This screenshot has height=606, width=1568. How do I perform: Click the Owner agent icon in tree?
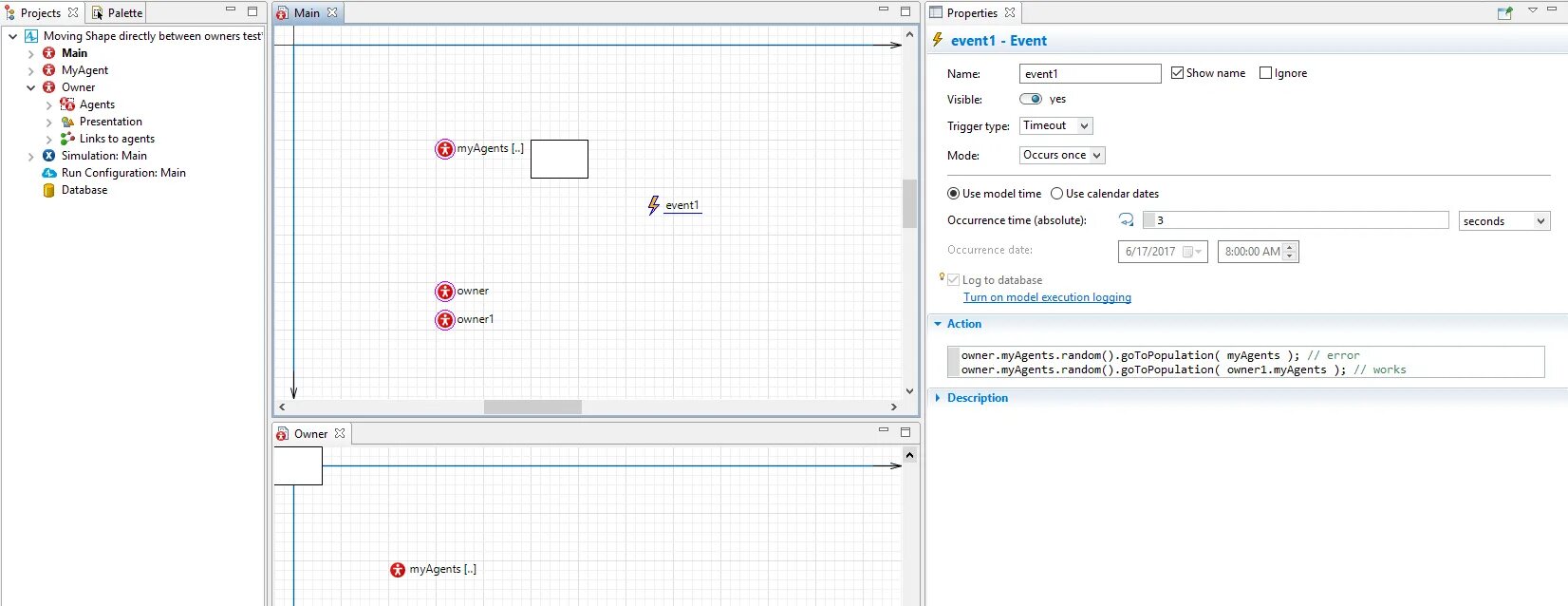(49, 87)
